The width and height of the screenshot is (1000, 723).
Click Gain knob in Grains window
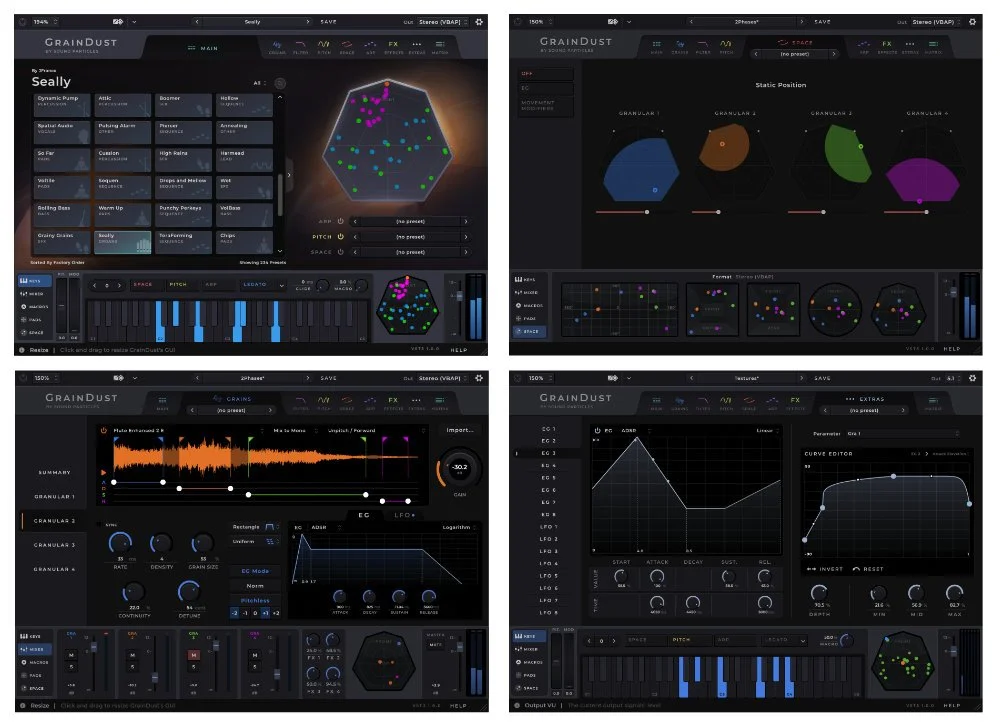pyautogui.click(x=459, y=469)
